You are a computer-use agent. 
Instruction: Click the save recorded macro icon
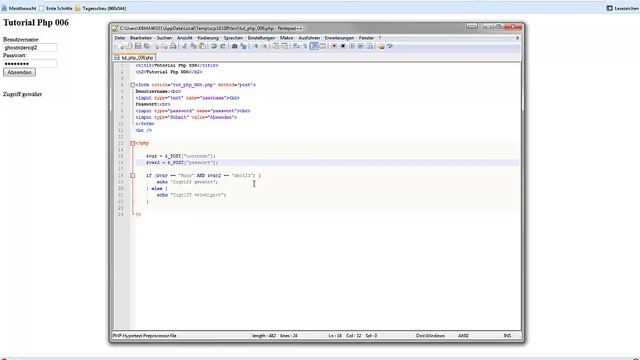pos(370,46)
